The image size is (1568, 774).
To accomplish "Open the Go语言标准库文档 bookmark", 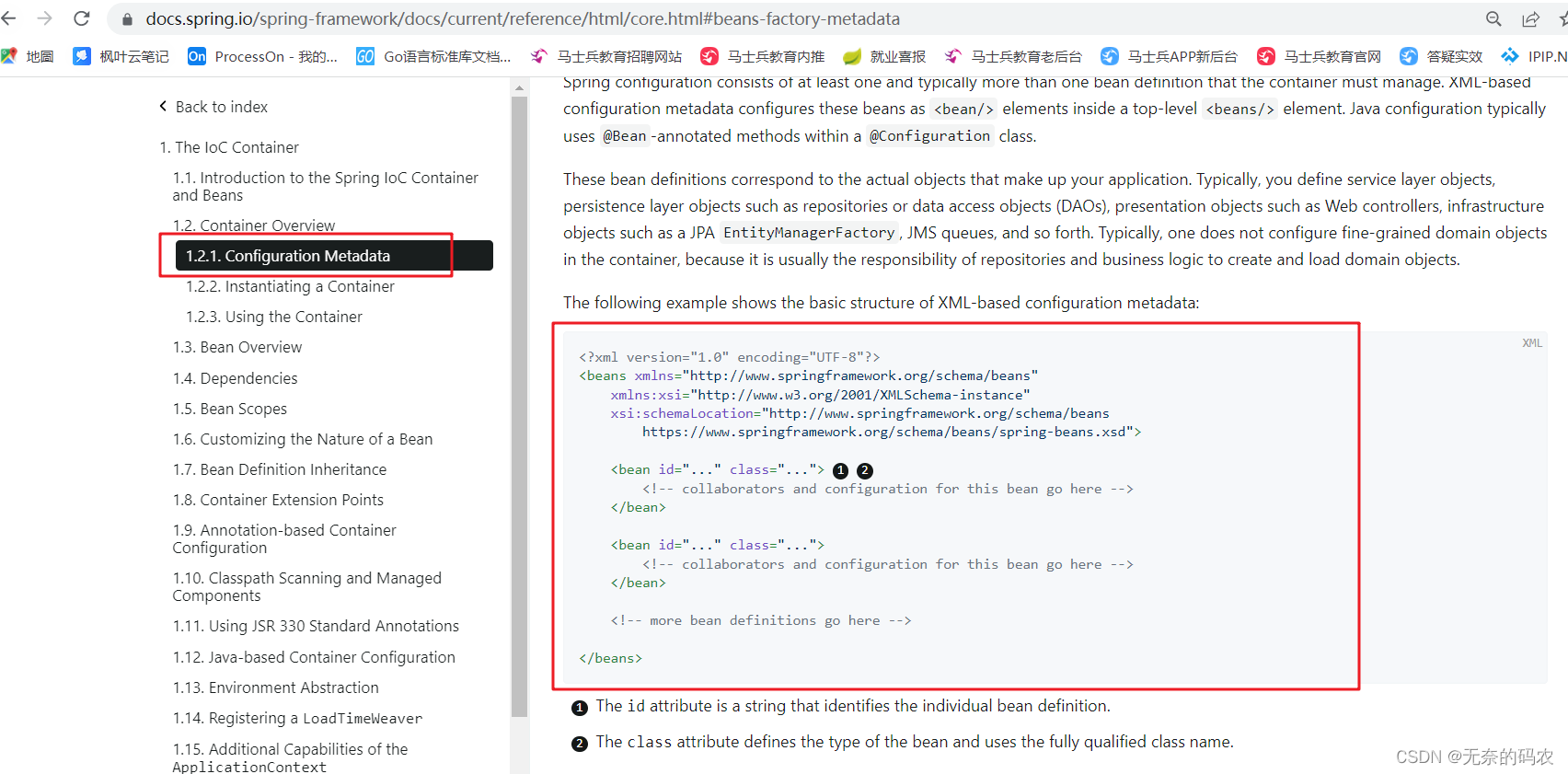I will 433,56.
